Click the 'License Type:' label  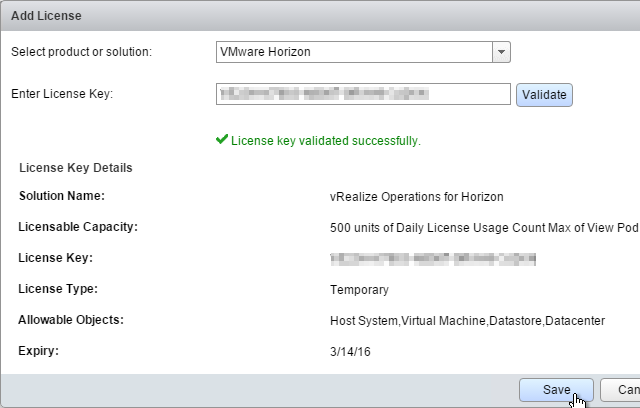point(58,289)
